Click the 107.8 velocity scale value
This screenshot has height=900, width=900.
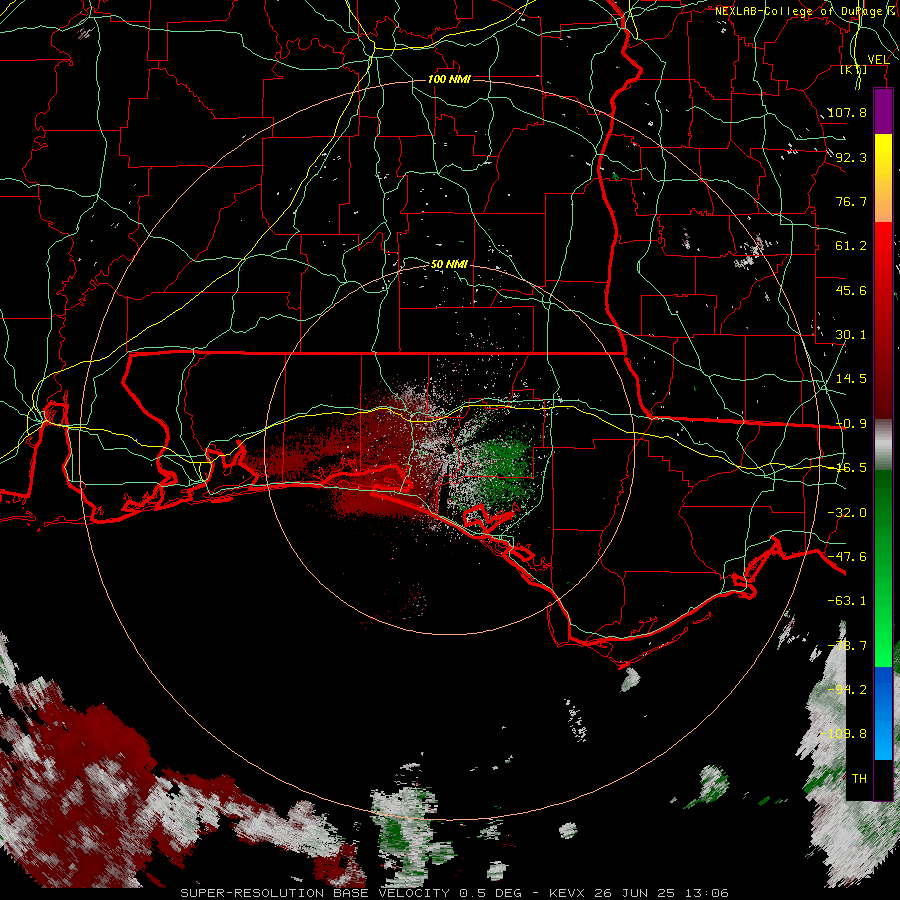coord(847,112)
